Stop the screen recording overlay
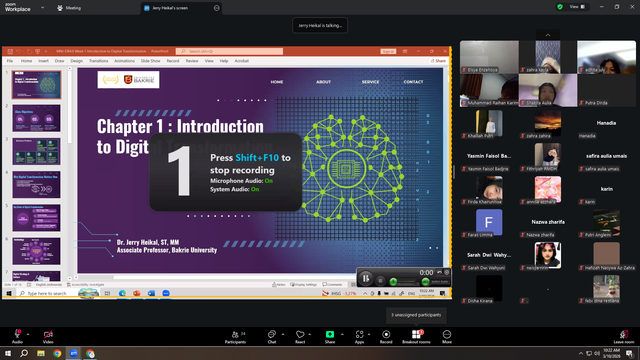 [x=380, y=281]
